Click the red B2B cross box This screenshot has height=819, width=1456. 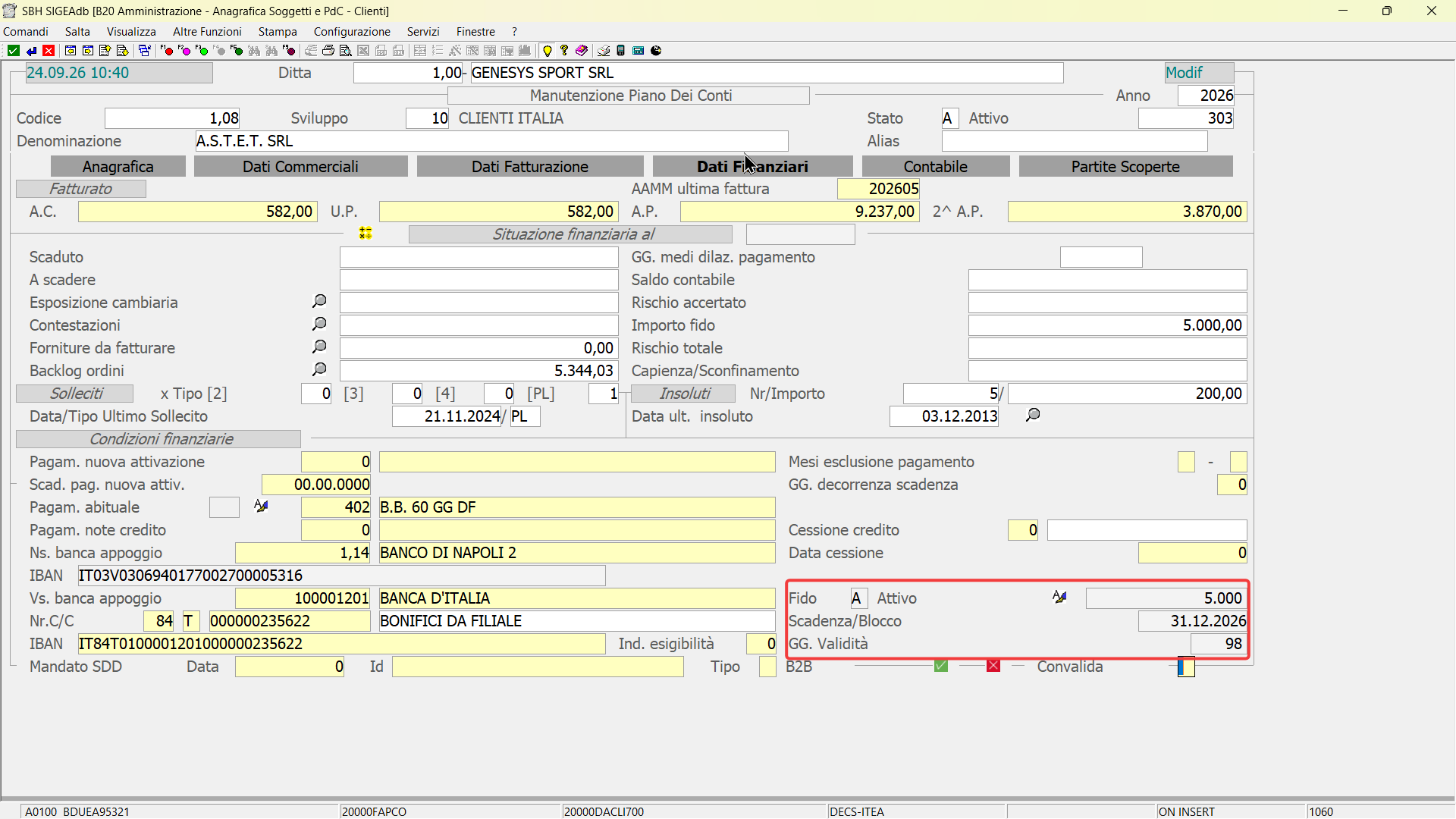pos(993,666)
